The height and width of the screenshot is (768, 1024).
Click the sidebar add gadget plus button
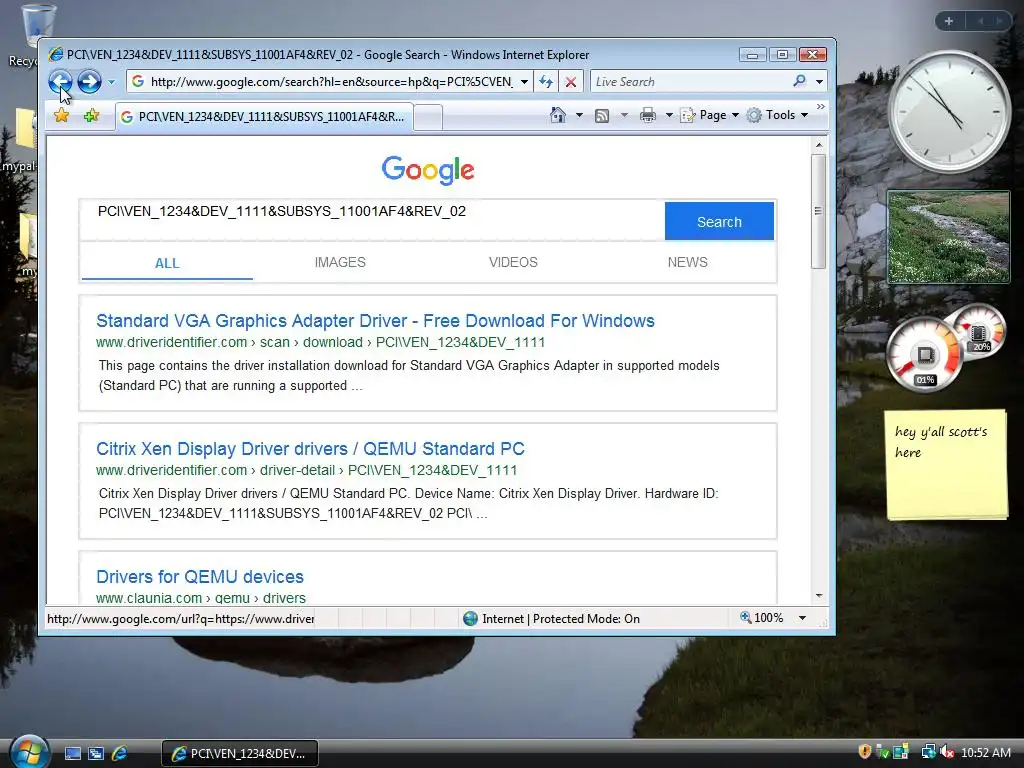click(949, 21)
